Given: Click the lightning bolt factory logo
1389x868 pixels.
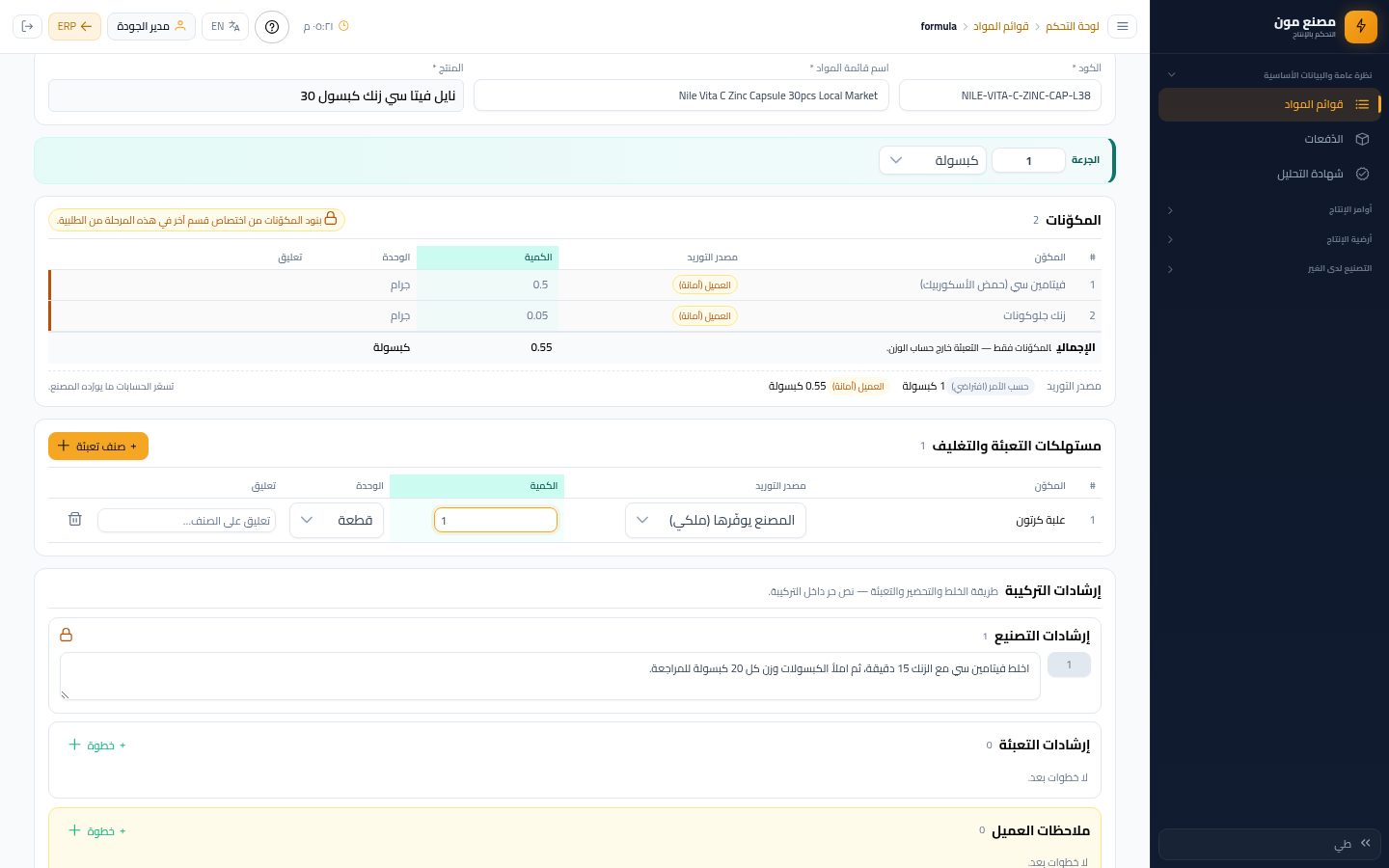Looking at the screenshot, I should tap(1361, 26).
